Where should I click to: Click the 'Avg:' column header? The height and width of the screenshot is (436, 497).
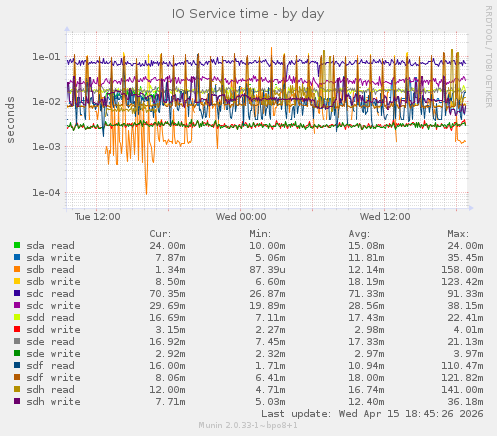tap(359, 234)
